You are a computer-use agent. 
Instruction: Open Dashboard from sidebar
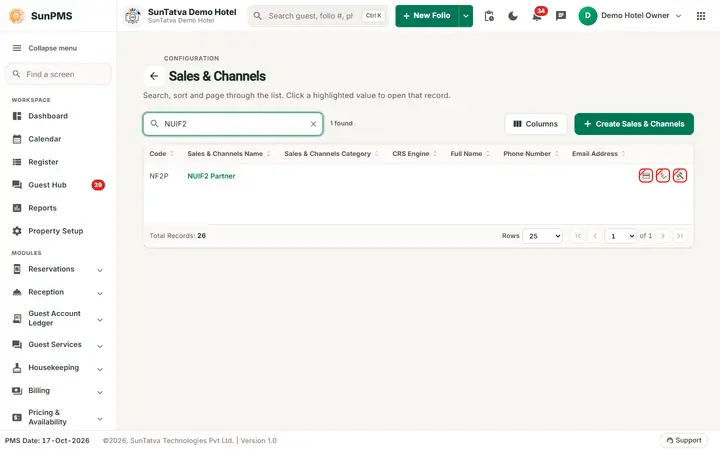coord(58,116)
